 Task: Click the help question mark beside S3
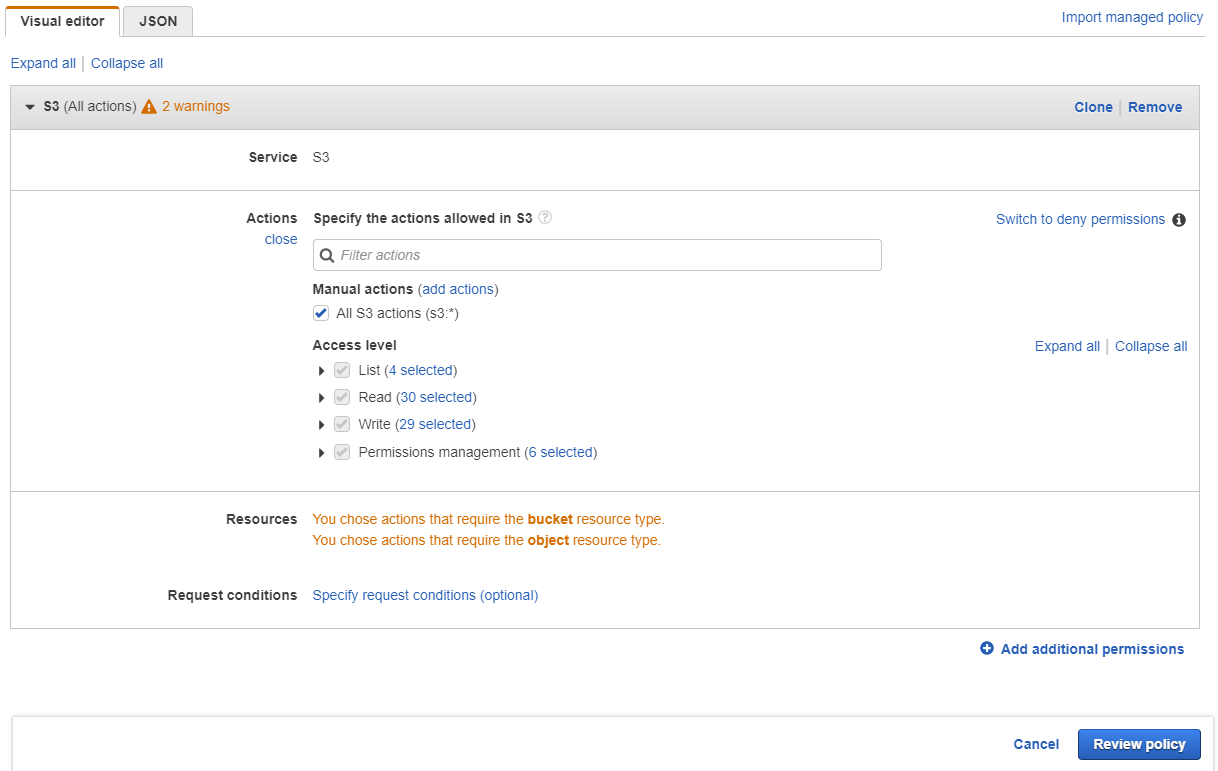coord(545,218)
